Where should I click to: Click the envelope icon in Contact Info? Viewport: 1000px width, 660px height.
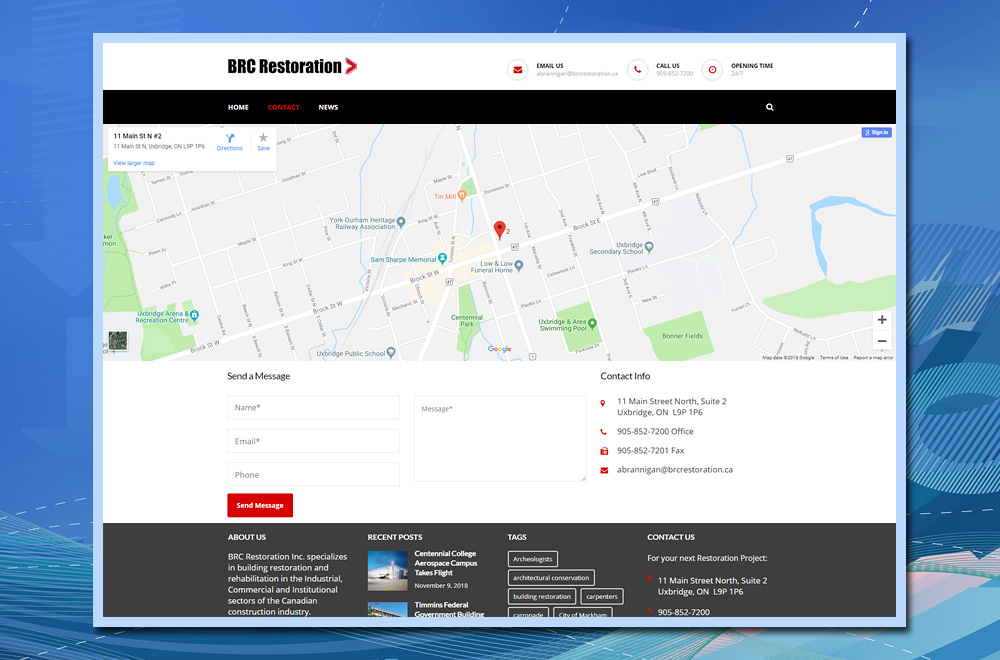(604, 470)
